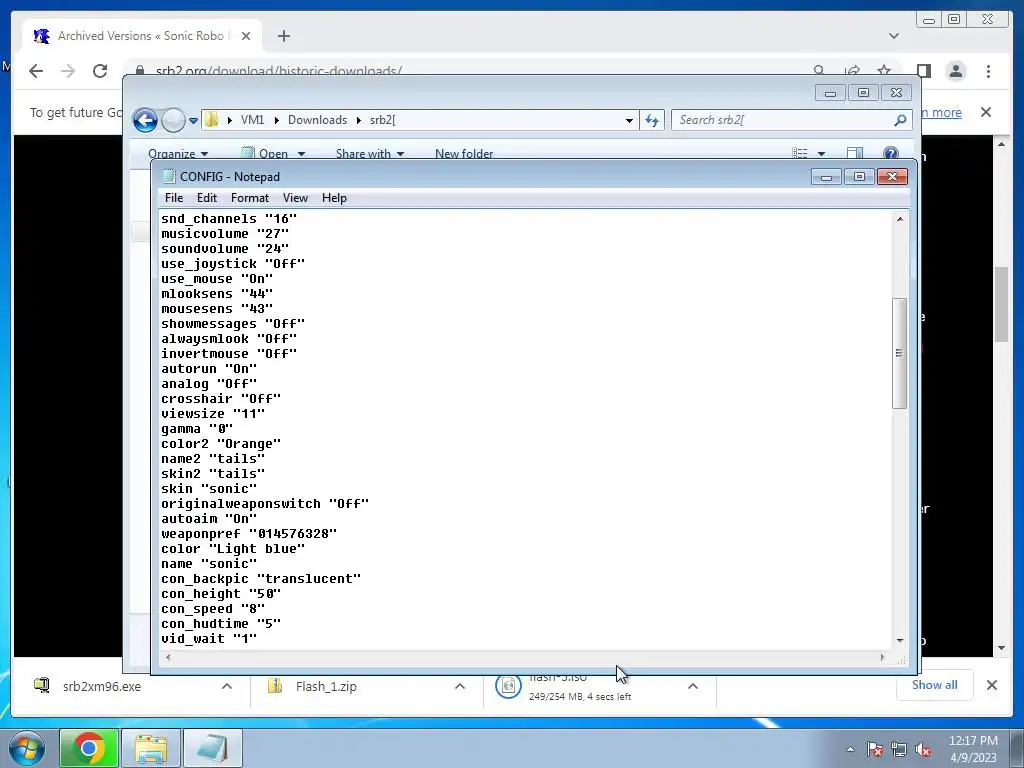Open Notepad's File menu
Image resolution: width=1024 pixels, height=768 pixels.
pos(174,198)
